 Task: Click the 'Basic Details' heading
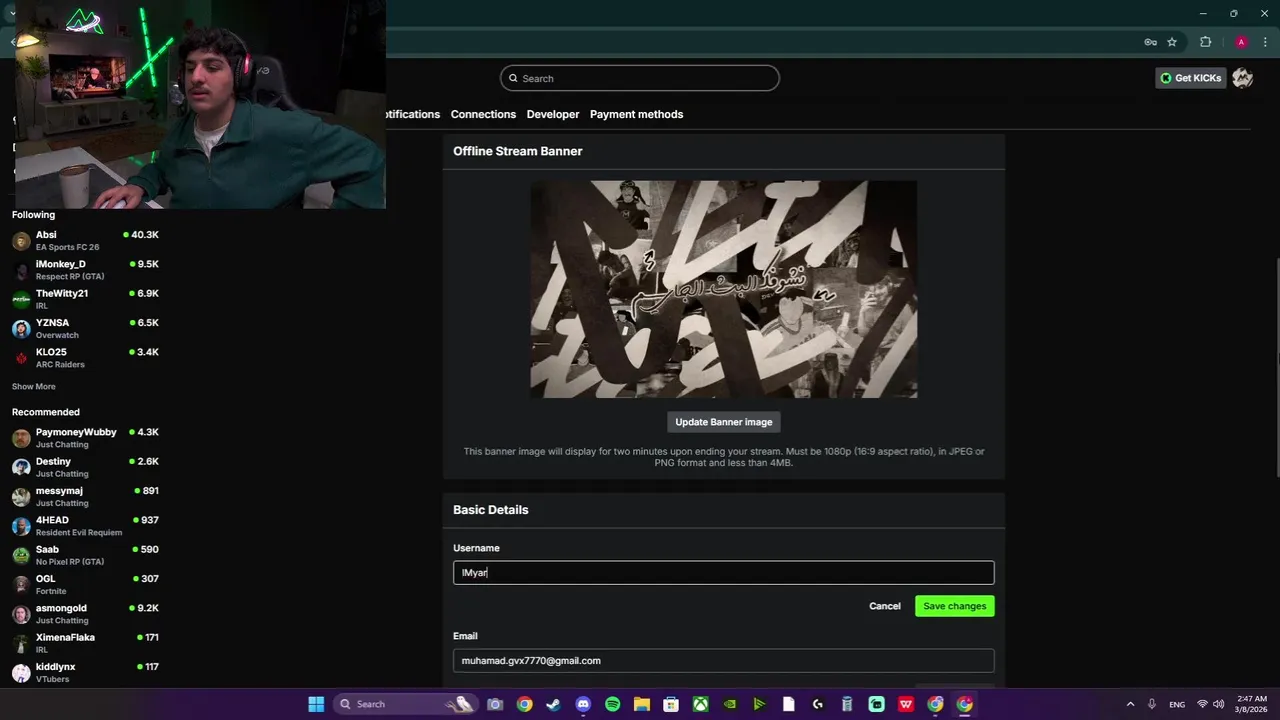coord(491,510)
